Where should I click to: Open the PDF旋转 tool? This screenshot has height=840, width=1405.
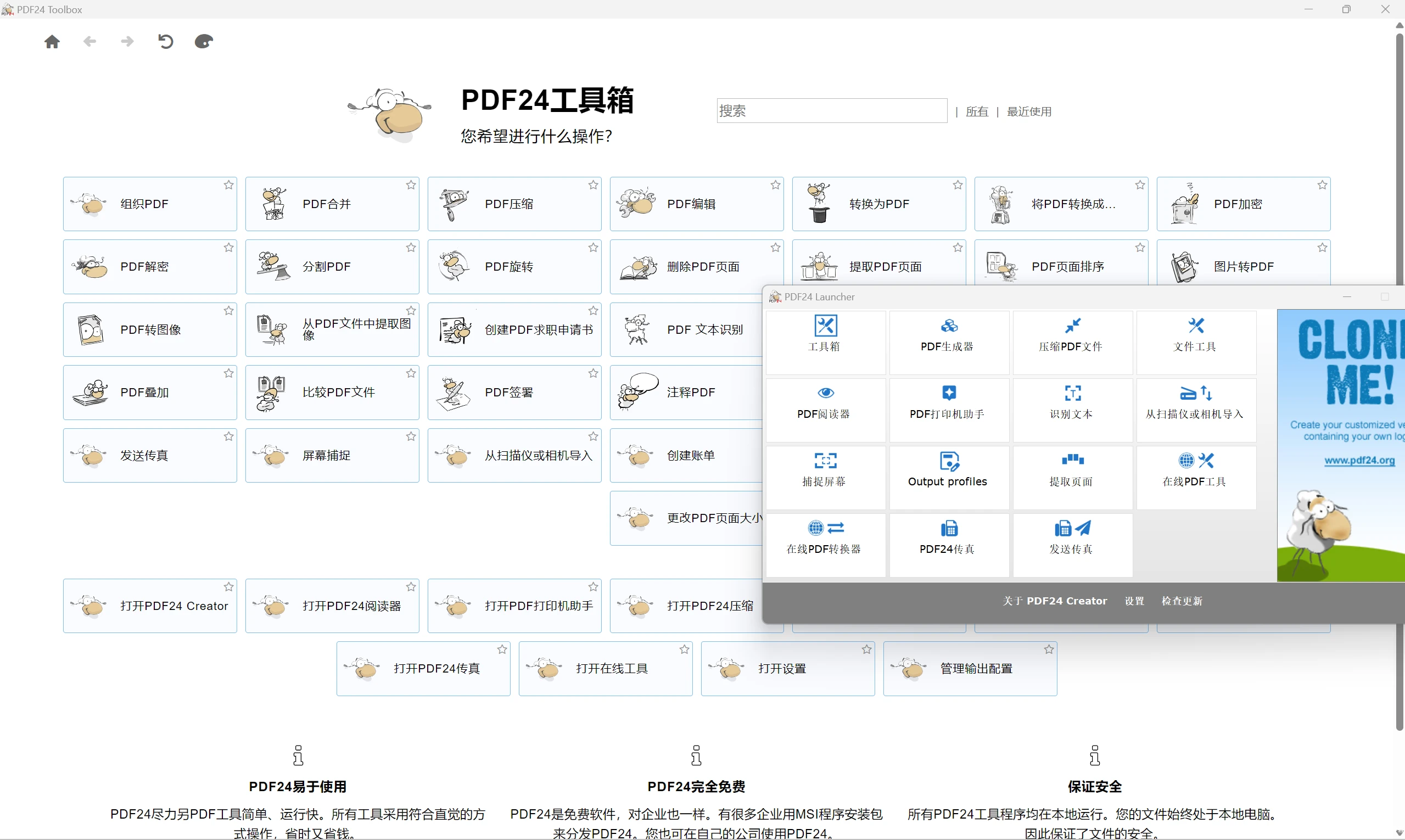[514, 267]
